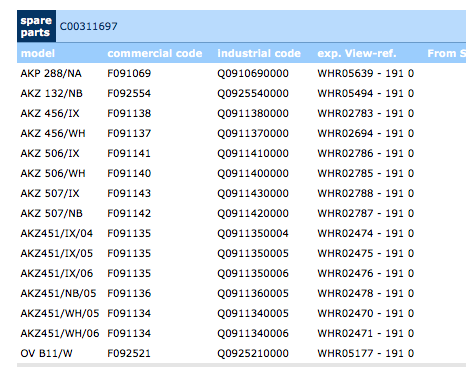Viewport: 466px width, 367px height.
Task: Select model AKZ451/WH/06
Action: (60, 333)
